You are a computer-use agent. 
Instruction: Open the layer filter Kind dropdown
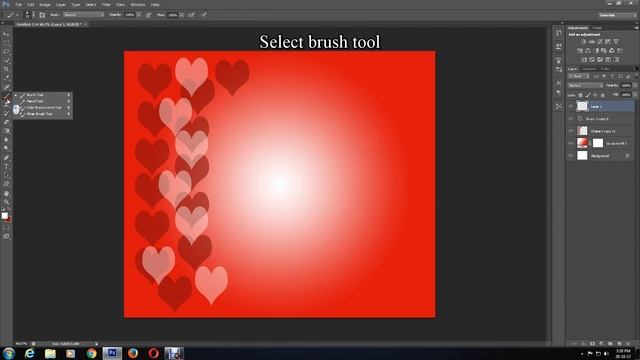click(x=579, y=76)
